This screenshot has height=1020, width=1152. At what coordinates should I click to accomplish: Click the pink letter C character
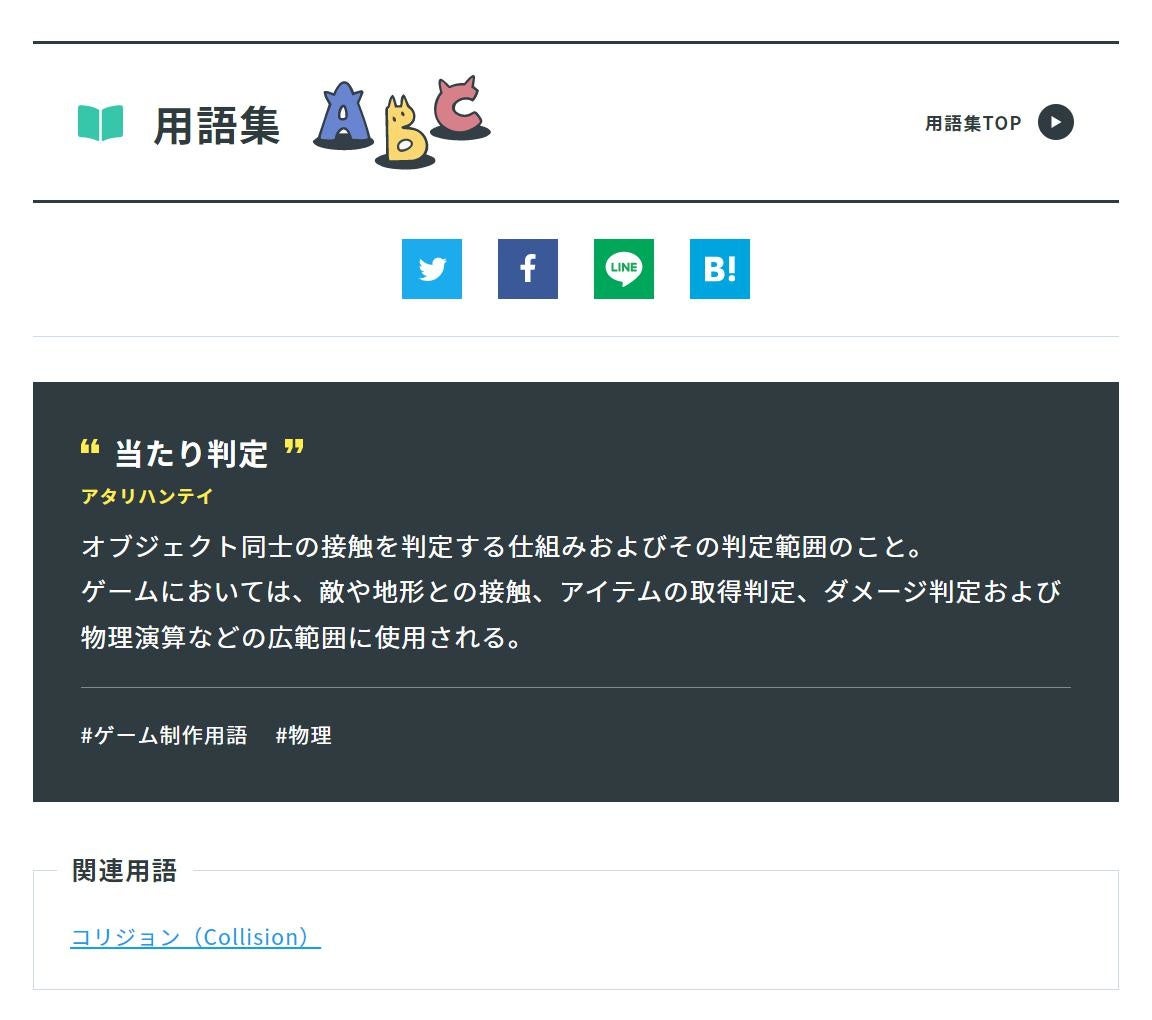click(460, 107)
